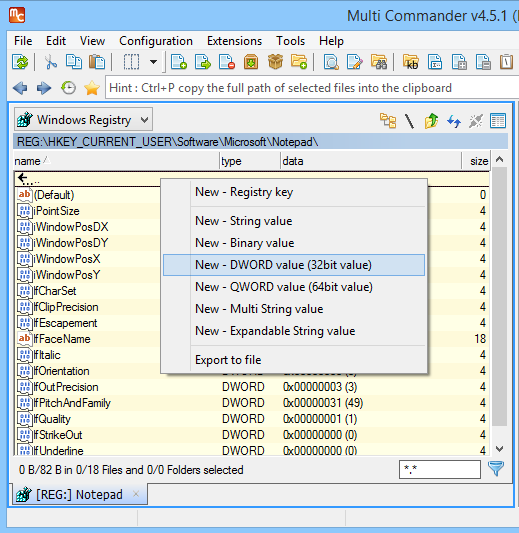Screen dimensions: 519x533
Task: Choose New - String value
Action: (294, 221)
